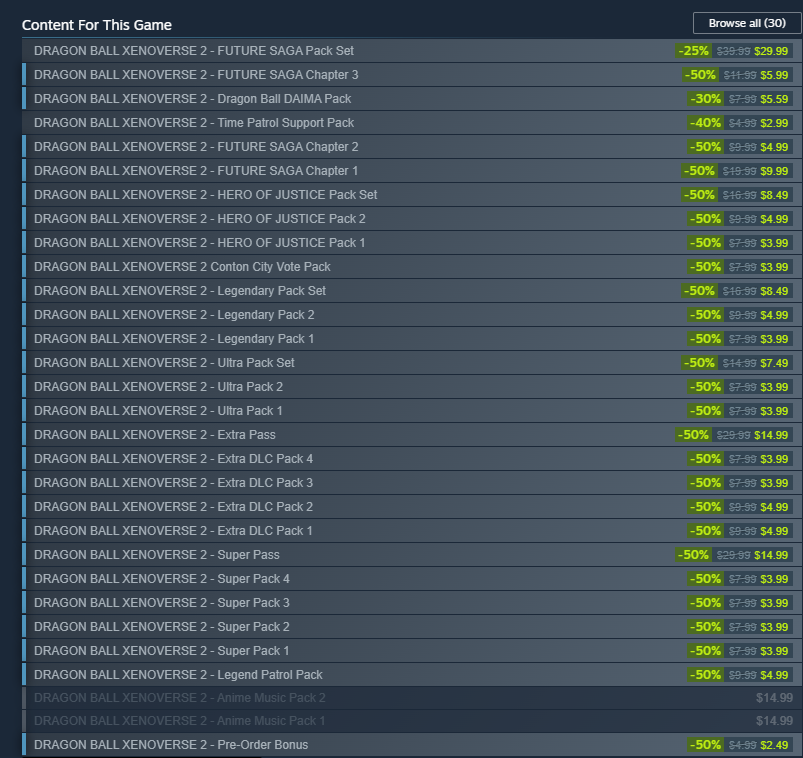Click $14.99 price of Anime Music Pack 2
The image size is (803, 758).
pos(774,698)
